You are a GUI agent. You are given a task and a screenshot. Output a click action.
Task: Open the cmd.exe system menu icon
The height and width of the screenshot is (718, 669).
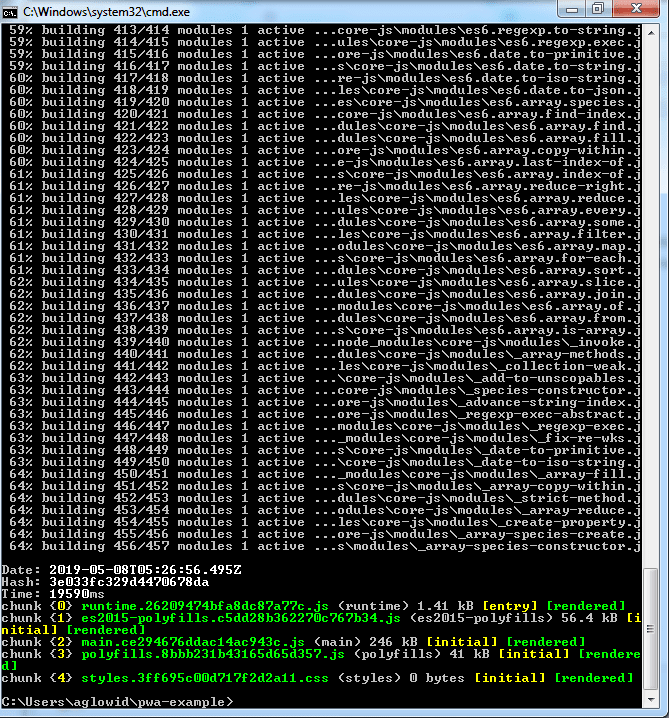coord(10,12)
